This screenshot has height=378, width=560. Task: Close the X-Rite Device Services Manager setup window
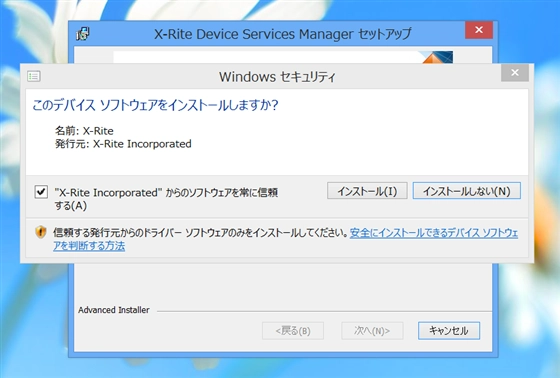(x=479, y=30)
